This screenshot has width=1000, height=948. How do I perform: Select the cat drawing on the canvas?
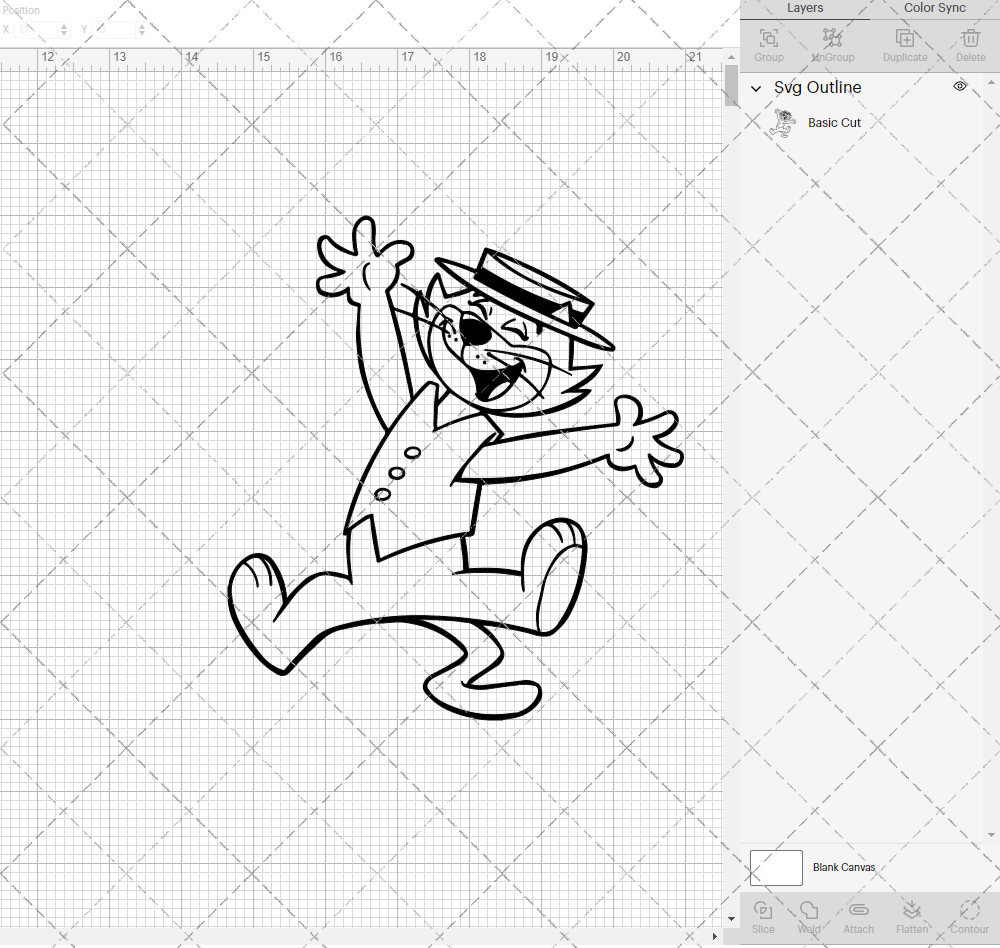point(455,468)
